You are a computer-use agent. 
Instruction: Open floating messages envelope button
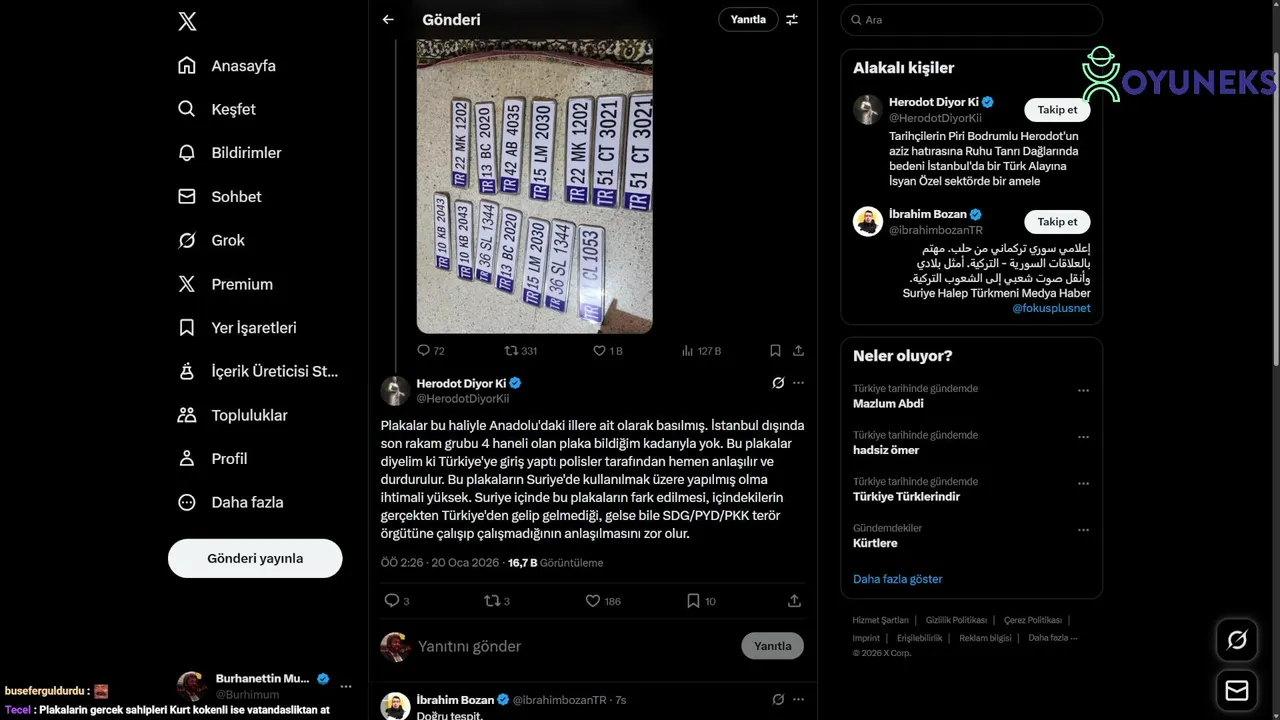(1237, 691)
